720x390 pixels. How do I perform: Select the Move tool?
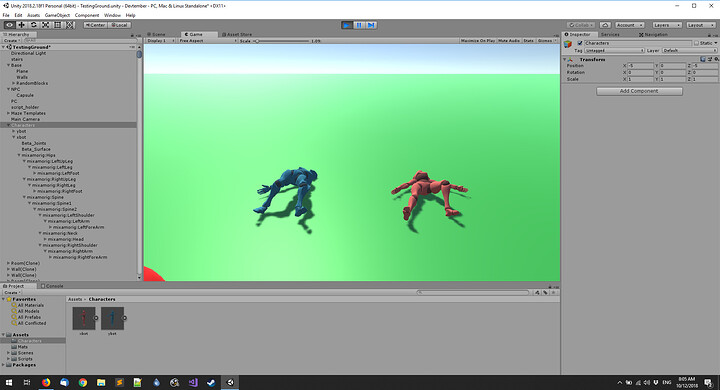click(x=21, y=25)
